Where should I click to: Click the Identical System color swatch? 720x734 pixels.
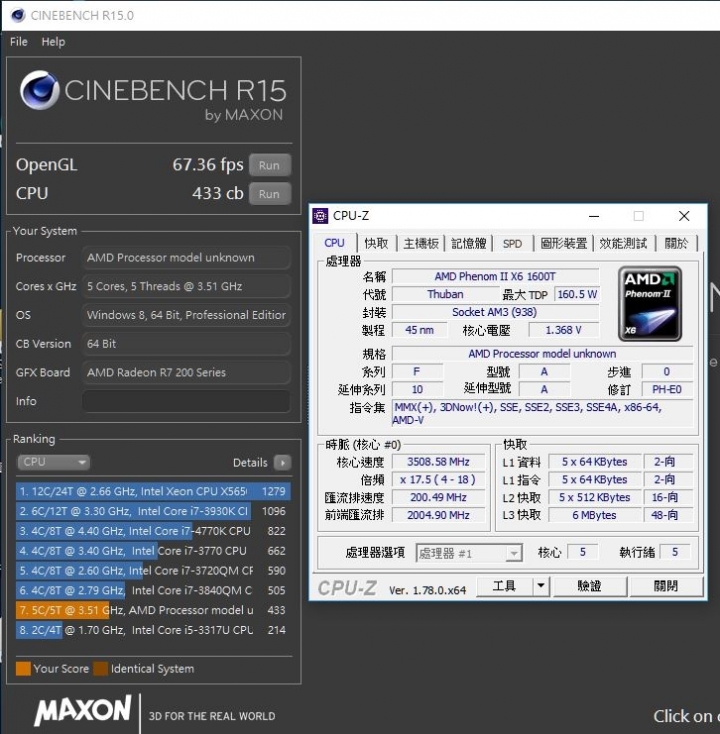[100, 668]
